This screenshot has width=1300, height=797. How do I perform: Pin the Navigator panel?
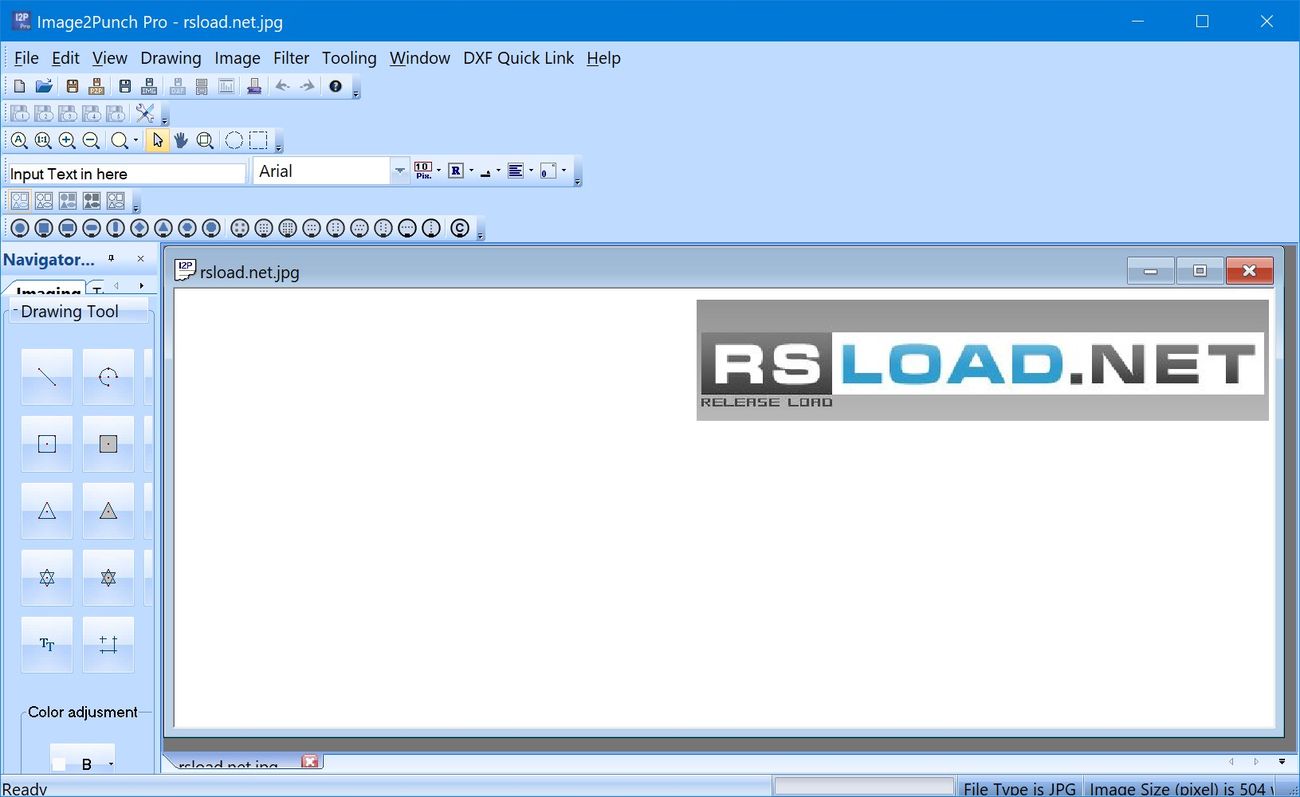111,259
